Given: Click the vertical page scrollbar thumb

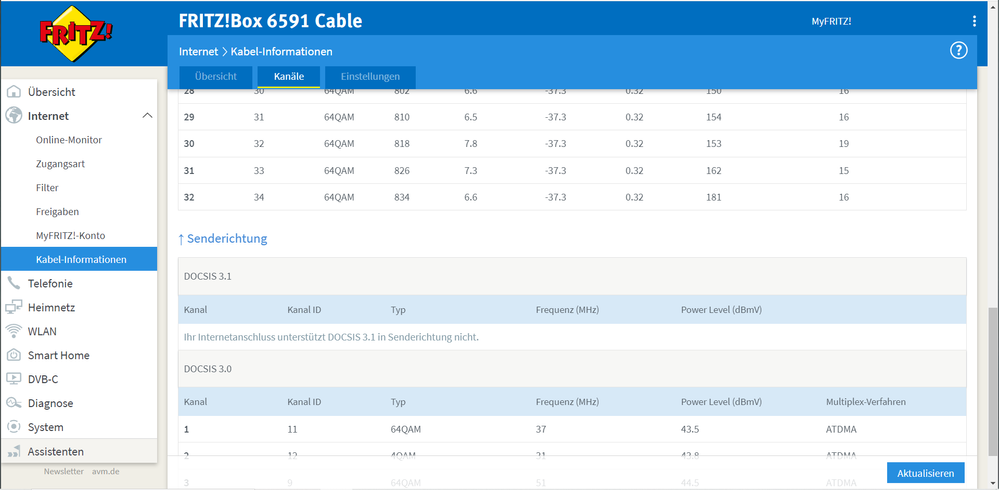Looking at the screenshot, I should tap(992, 380).
